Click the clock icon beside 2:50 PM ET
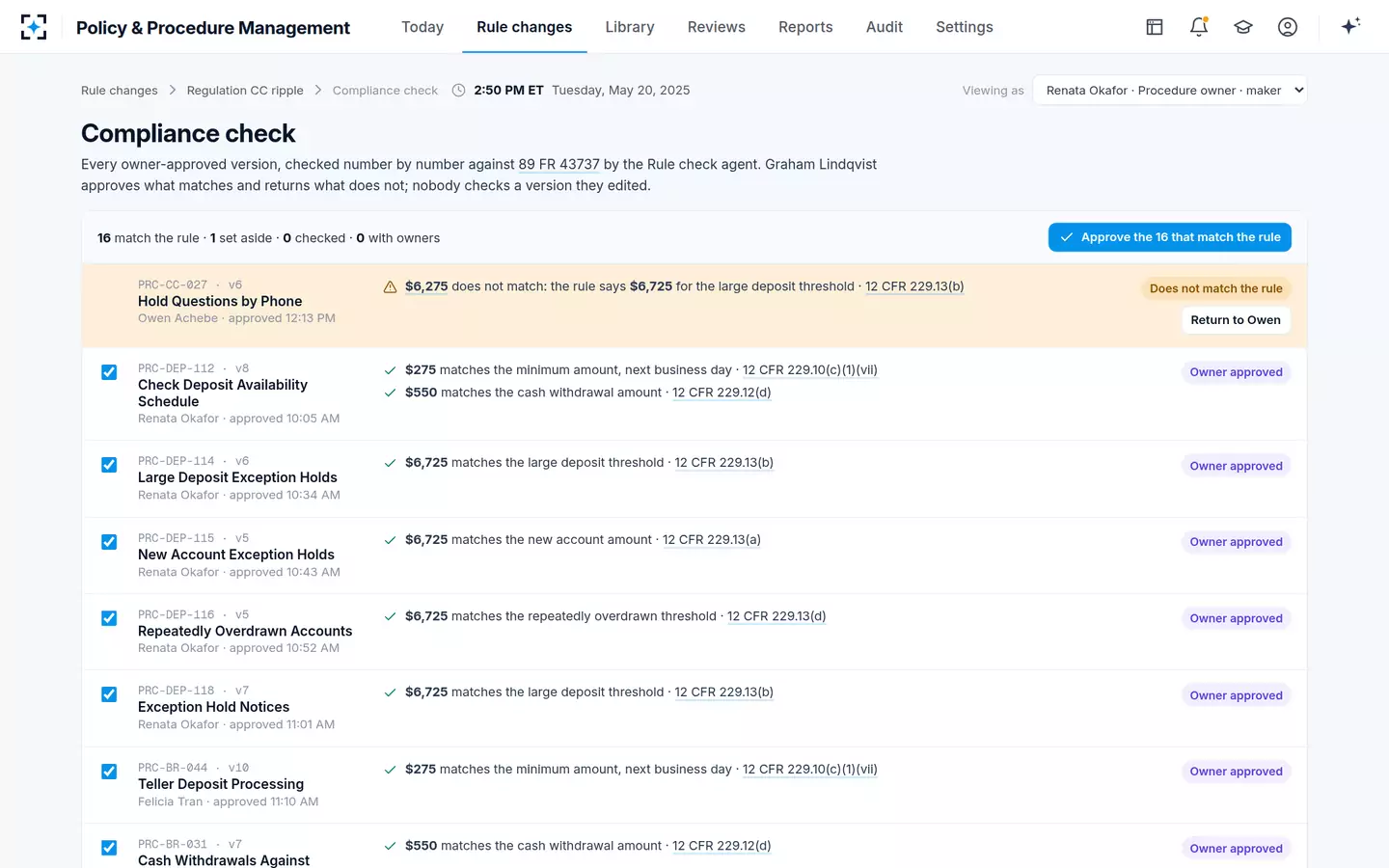1389x868 pixels. coord(459,91)
